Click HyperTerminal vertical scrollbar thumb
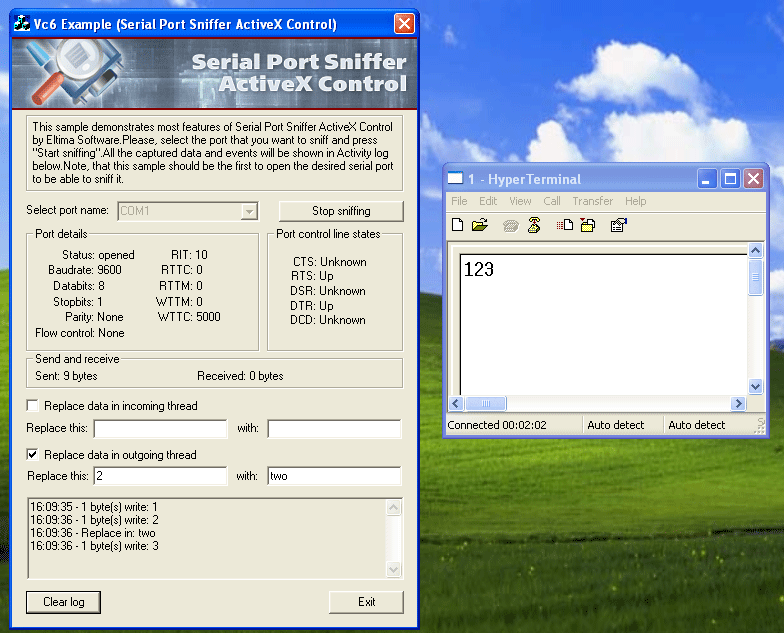This screenshot has width=784, height=633. coord(756,277)
